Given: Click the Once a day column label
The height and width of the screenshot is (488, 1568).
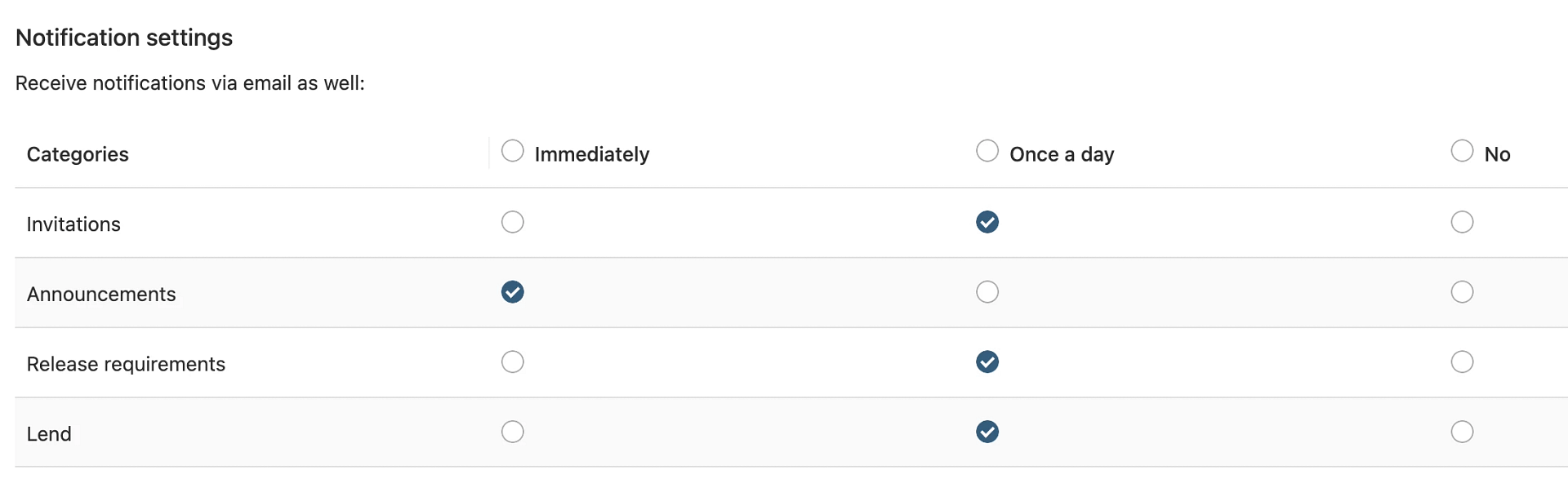Looking at the screenshot, I should (x=1061, y=154).
